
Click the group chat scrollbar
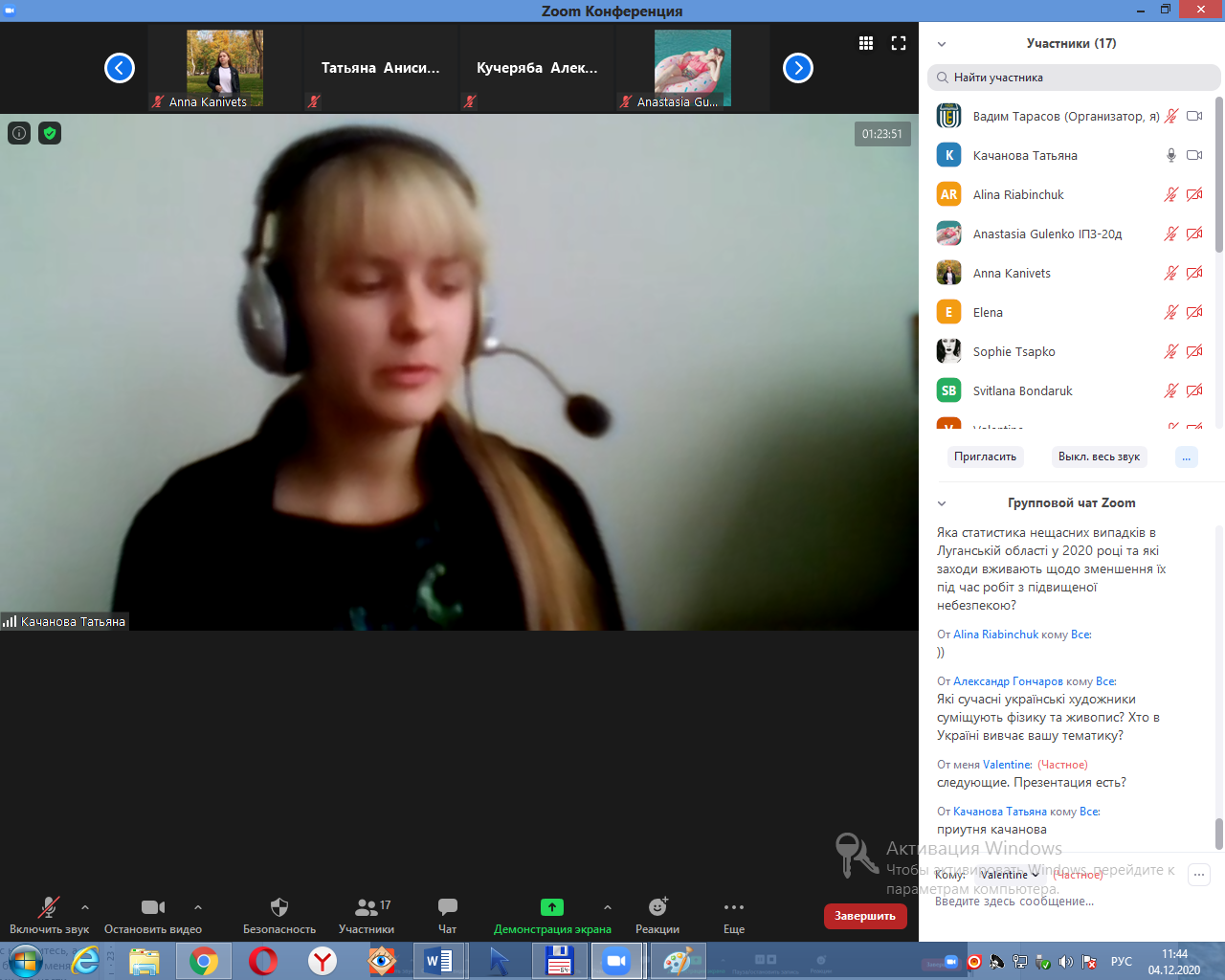(x=1219, y=833)
